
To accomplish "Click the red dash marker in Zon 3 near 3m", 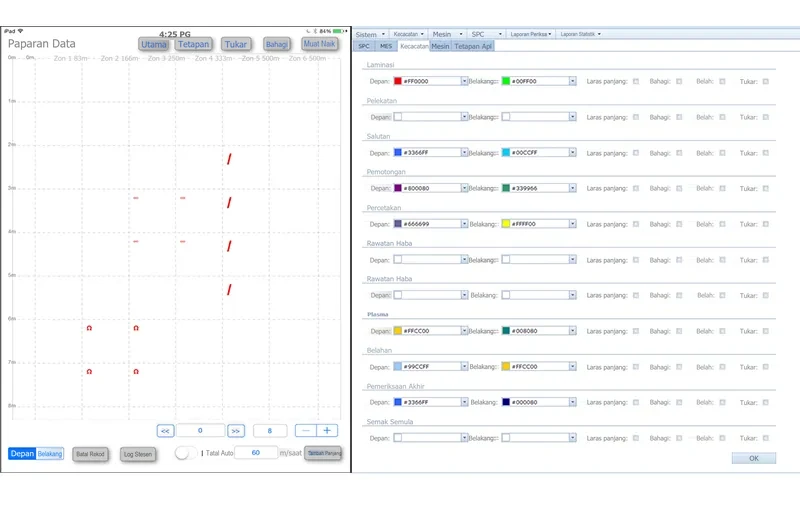I will point(183,198).
